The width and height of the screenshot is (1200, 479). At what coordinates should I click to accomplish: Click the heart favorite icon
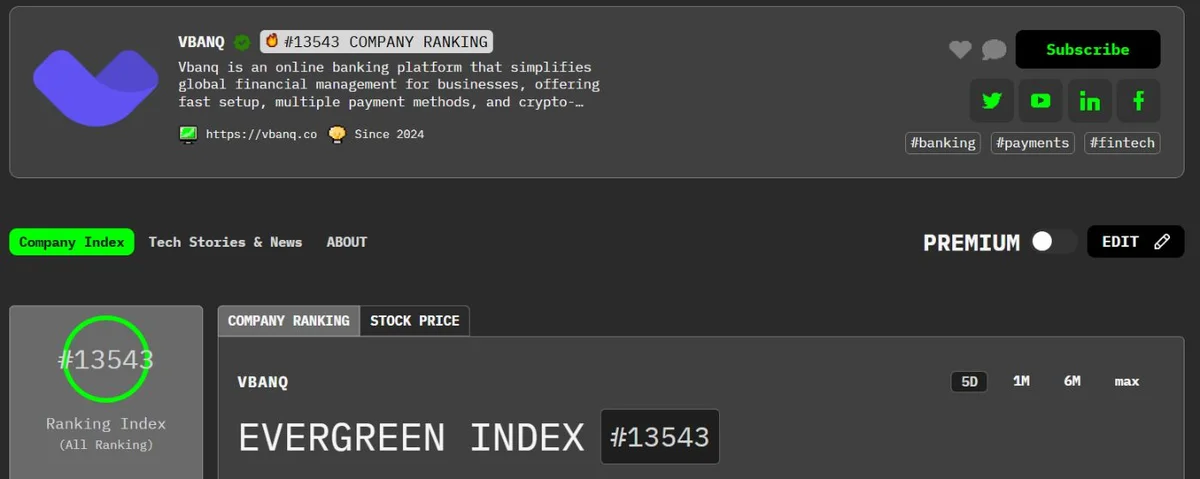pyautogui.click(x=960, y=49)
